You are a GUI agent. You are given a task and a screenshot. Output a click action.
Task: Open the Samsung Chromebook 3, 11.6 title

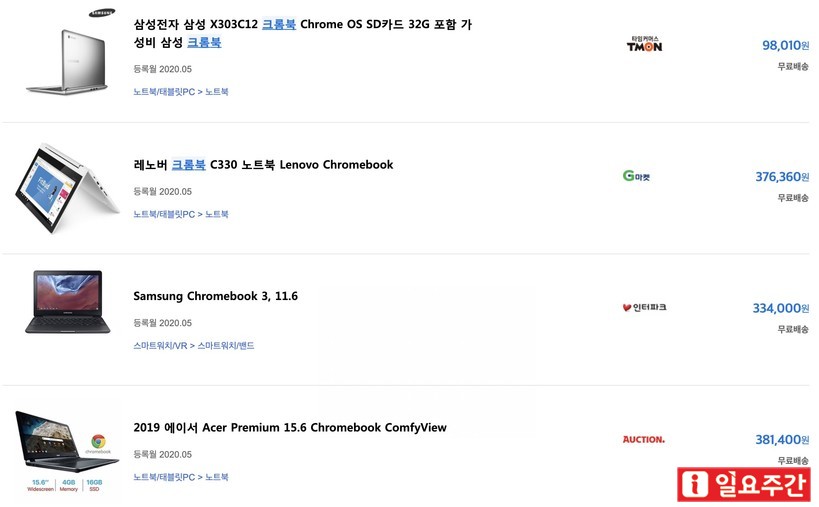click(x=215, y=296)
